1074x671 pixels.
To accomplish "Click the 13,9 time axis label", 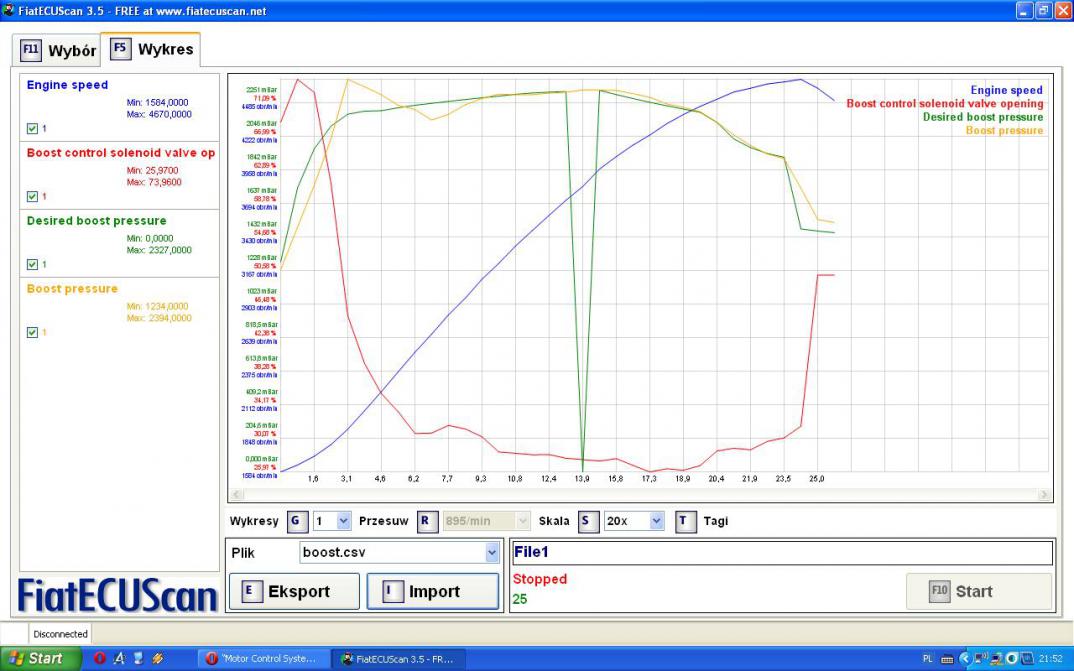I will (582, 479).
